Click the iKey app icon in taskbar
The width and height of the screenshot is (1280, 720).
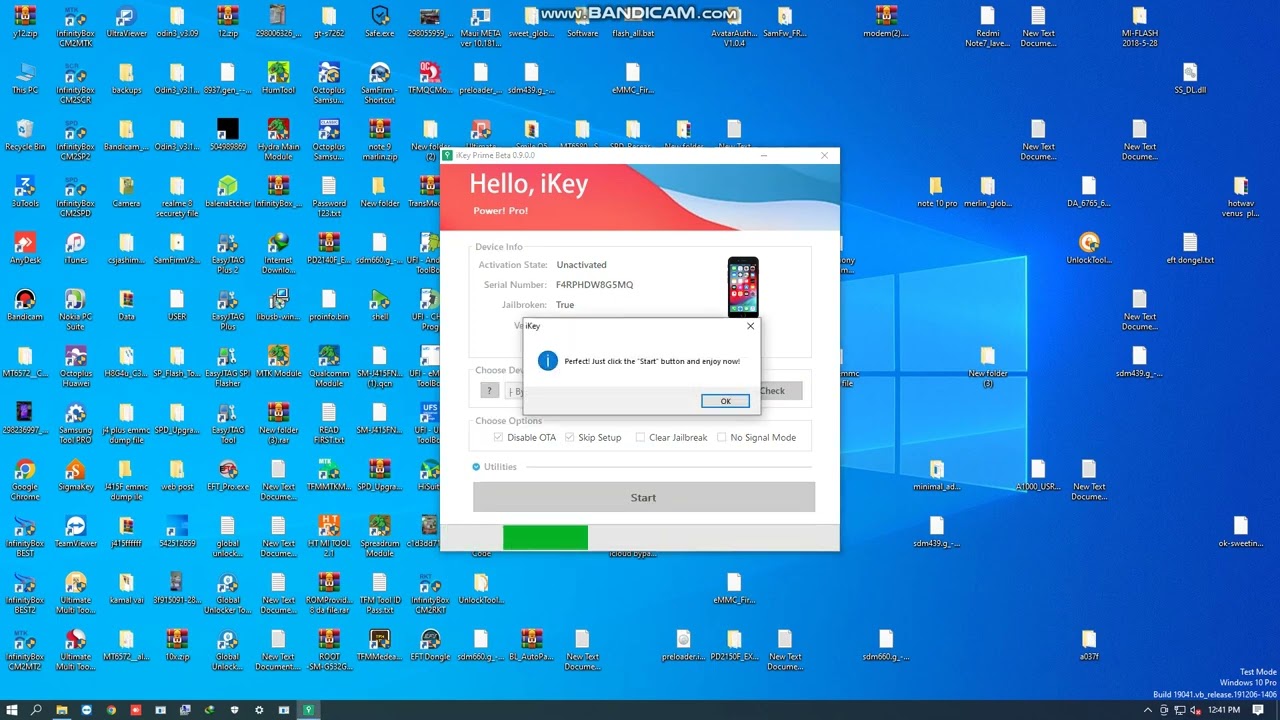(x=309, y=710)
